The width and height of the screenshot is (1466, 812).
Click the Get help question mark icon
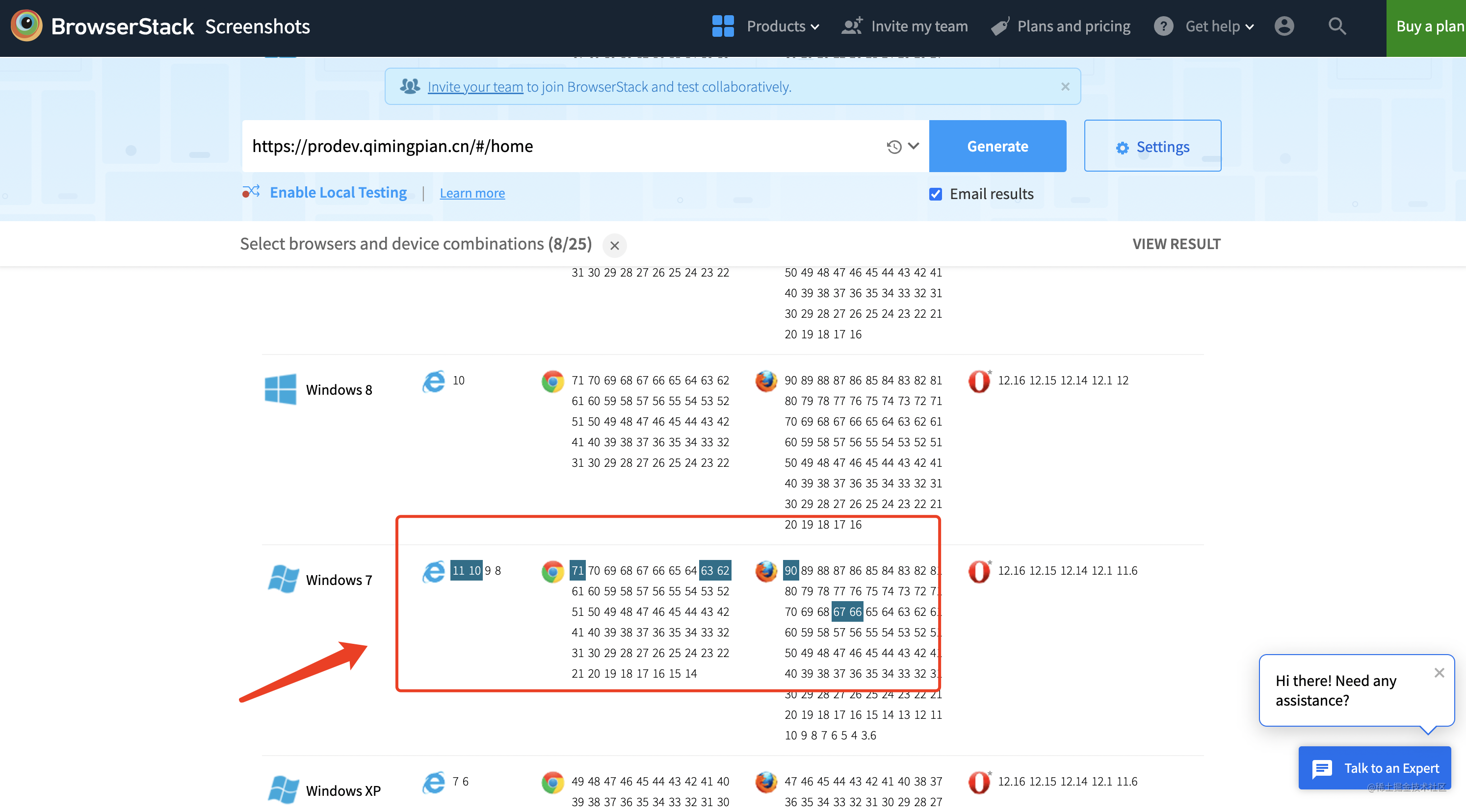1163,26
